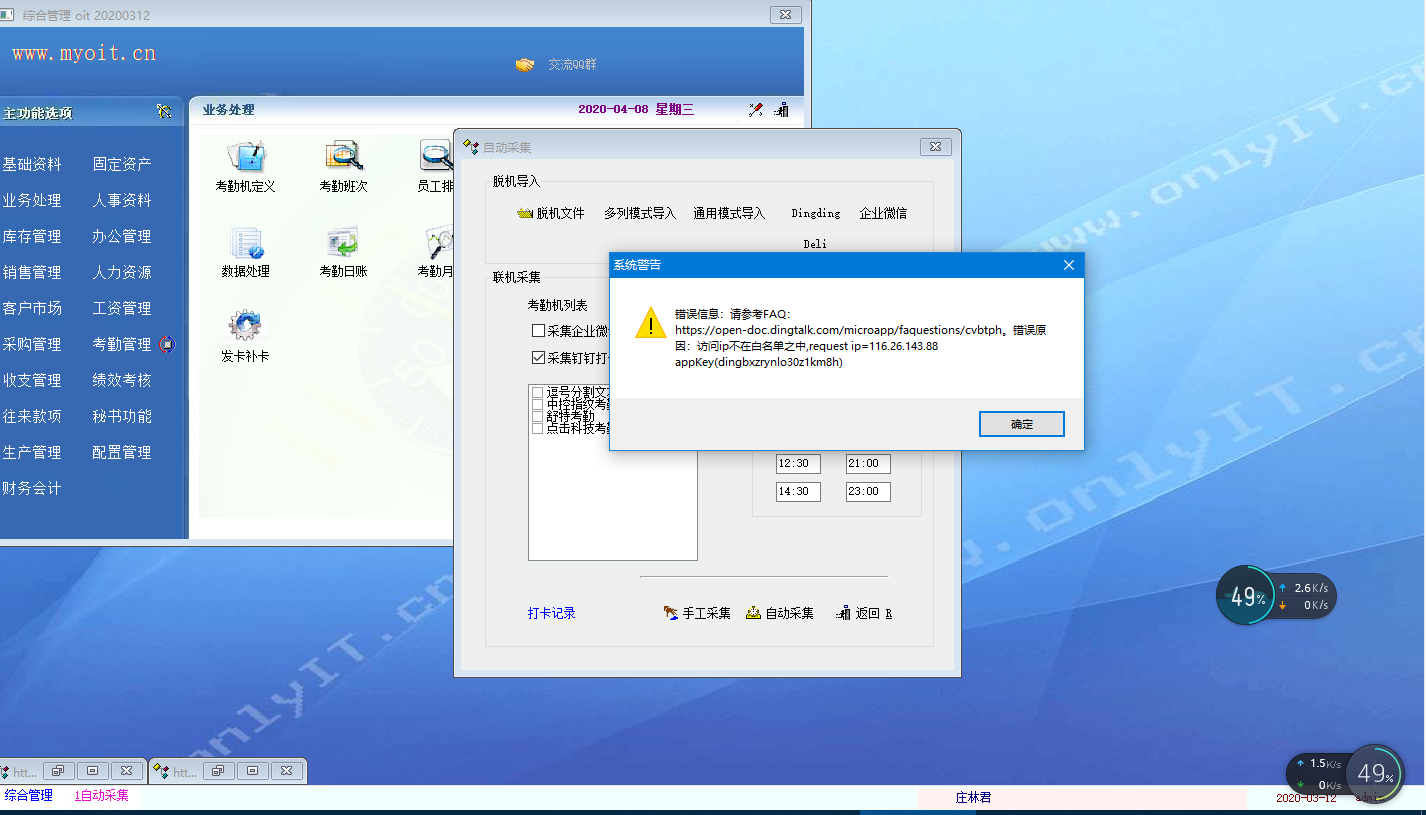Uncheck the 采集钉钉打卡 checkbox
This screenshot has width=1426, height=815.
538,357
